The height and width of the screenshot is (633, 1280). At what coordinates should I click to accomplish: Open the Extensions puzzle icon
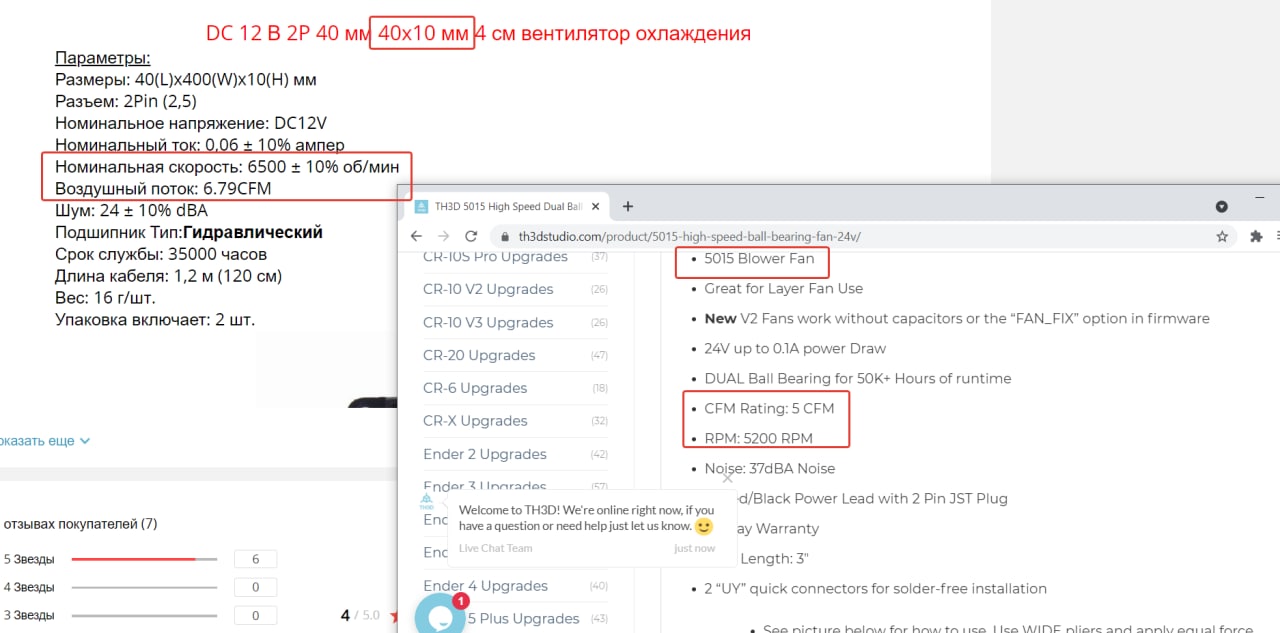[x=1257, y=237]
